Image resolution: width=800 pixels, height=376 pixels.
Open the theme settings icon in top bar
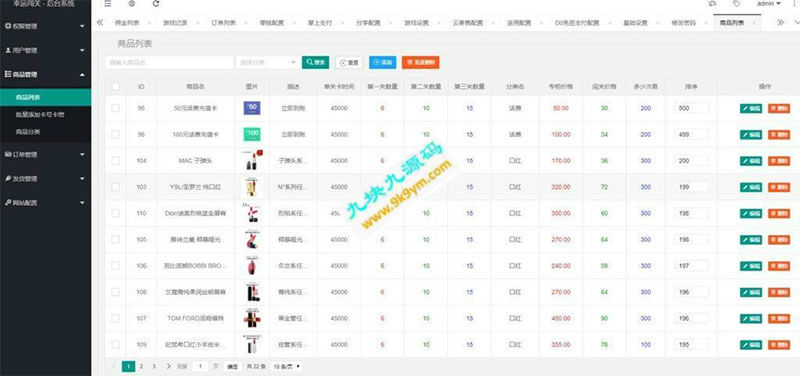132,4
